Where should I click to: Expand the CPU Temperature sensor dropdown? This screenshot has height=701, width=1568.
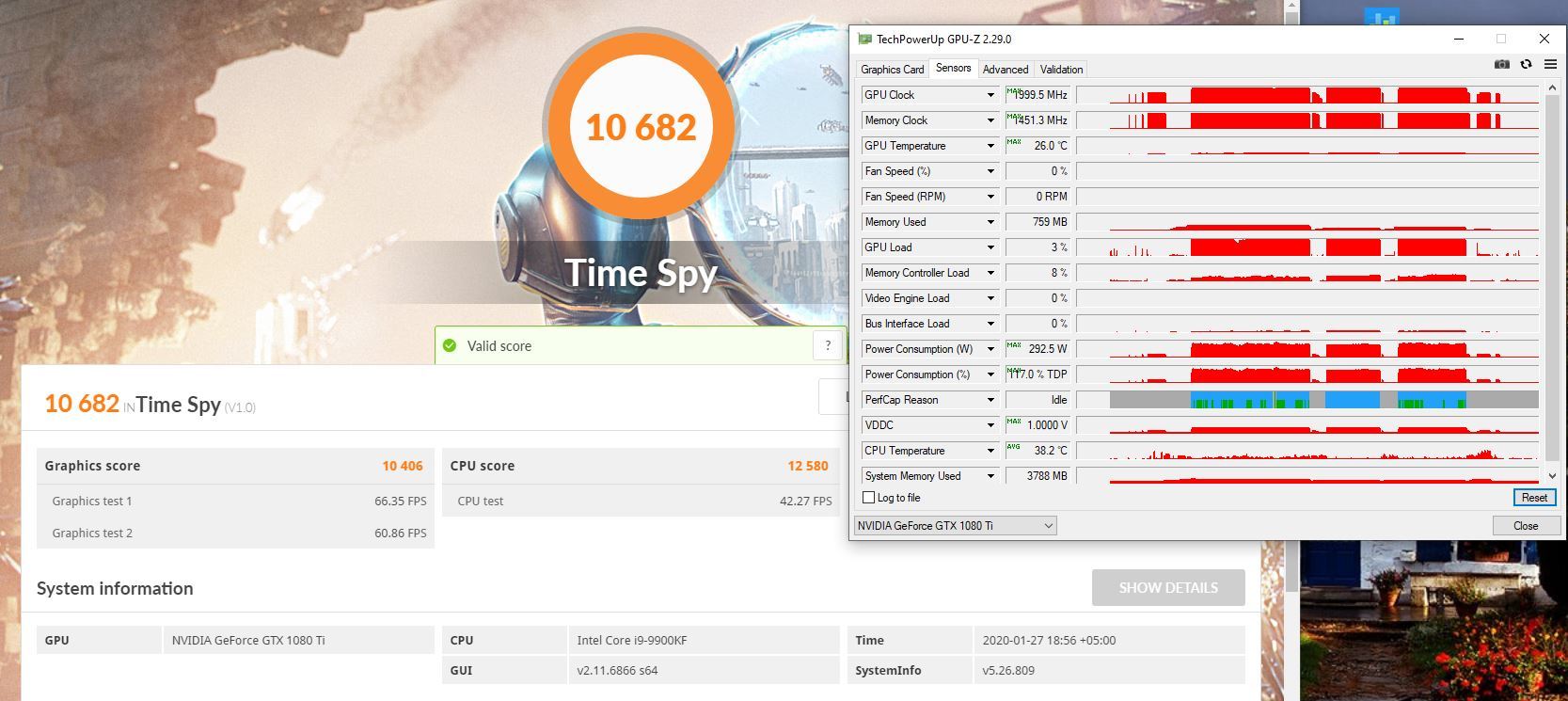click(990, 451)
